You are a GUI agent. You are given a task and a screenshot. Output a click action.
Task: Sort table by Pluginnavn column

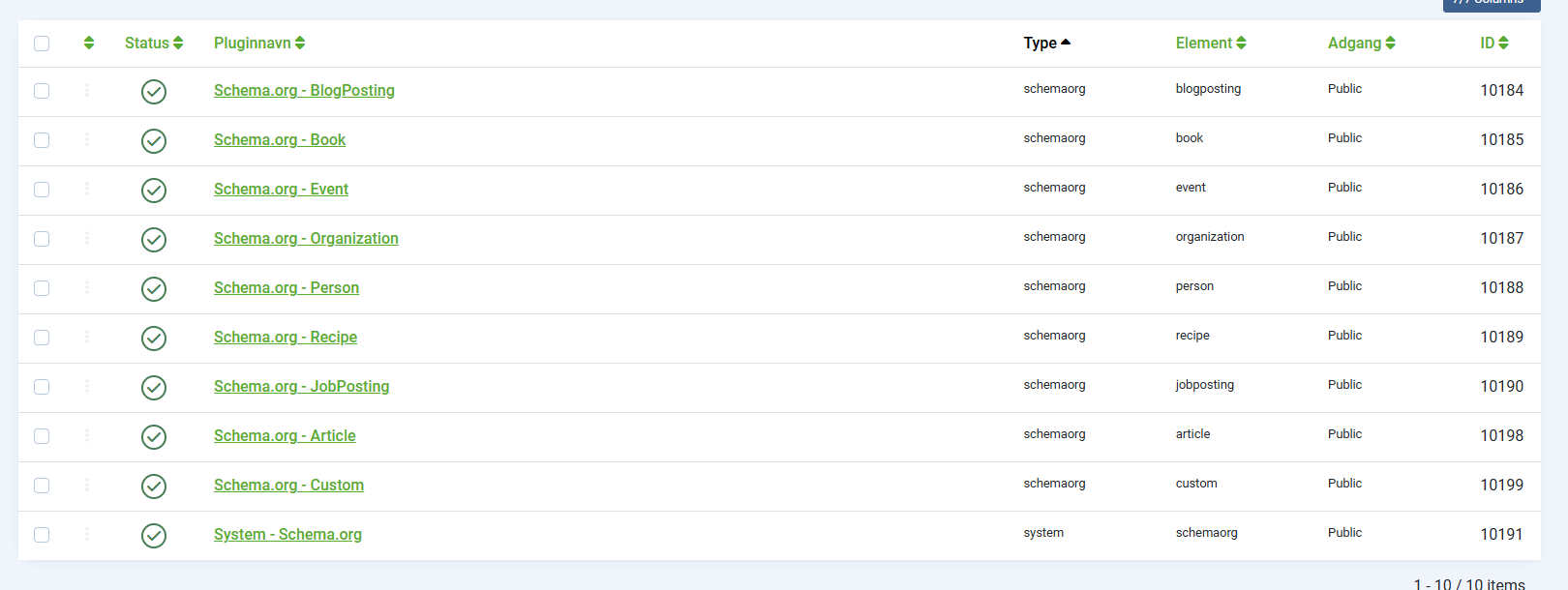(259, 43)
